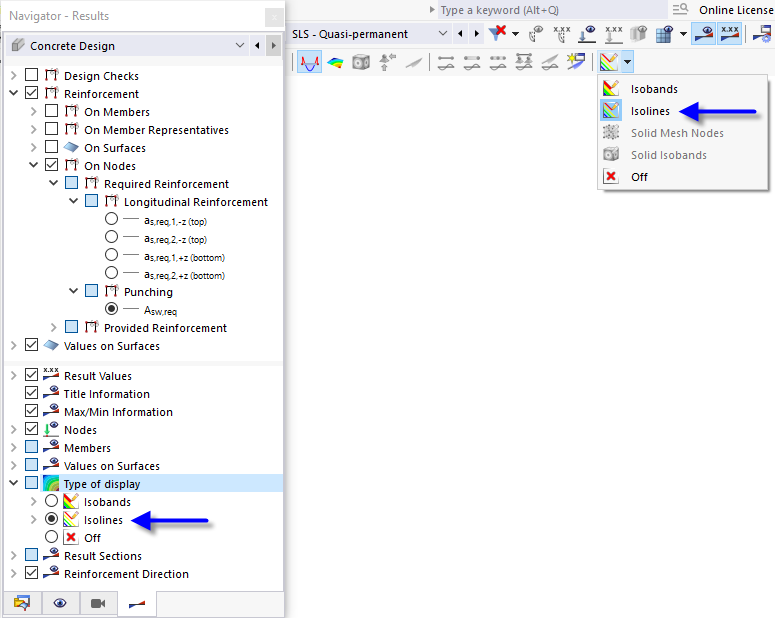Select as,req,1,-z (top) radio button
The width and height of the screenshot is (775, 618).
point(112,219)
